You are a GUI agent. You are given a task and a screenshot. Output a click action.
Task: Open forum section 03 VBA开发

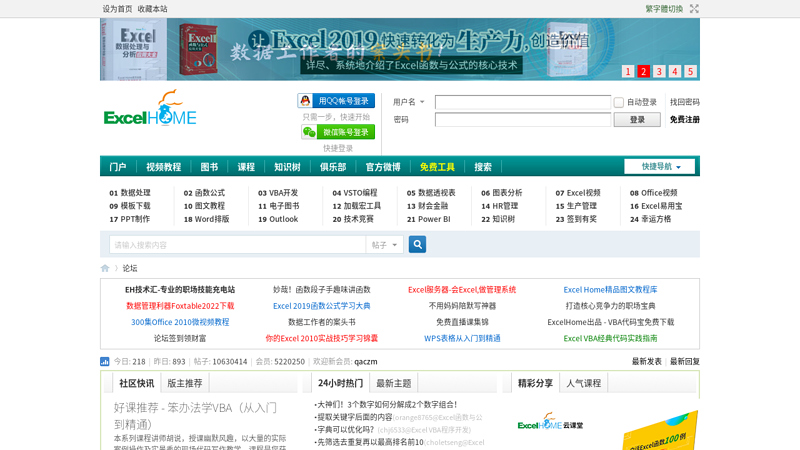[x=278, y=193]
